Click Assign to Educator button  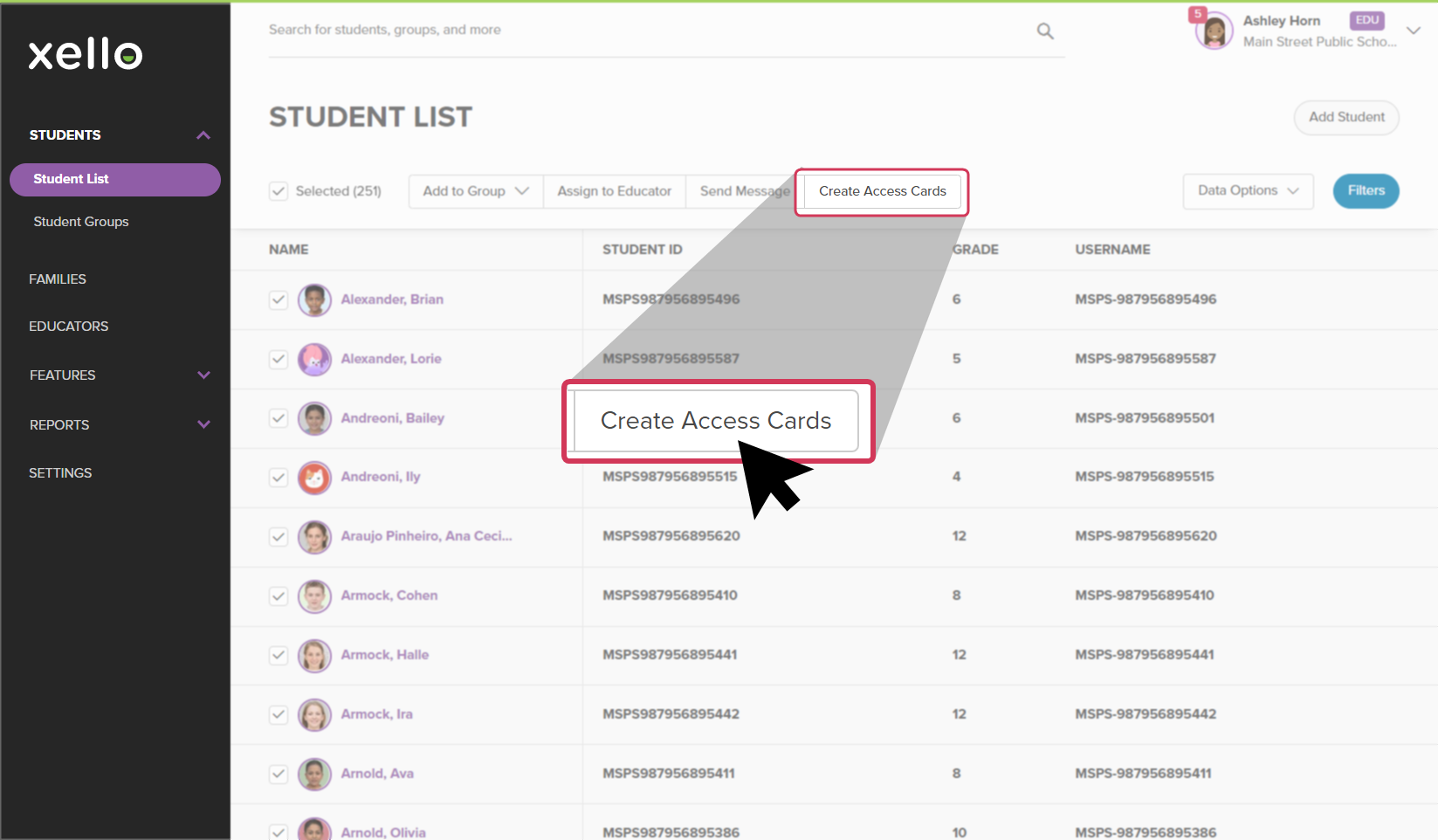[x=615, y=191]
